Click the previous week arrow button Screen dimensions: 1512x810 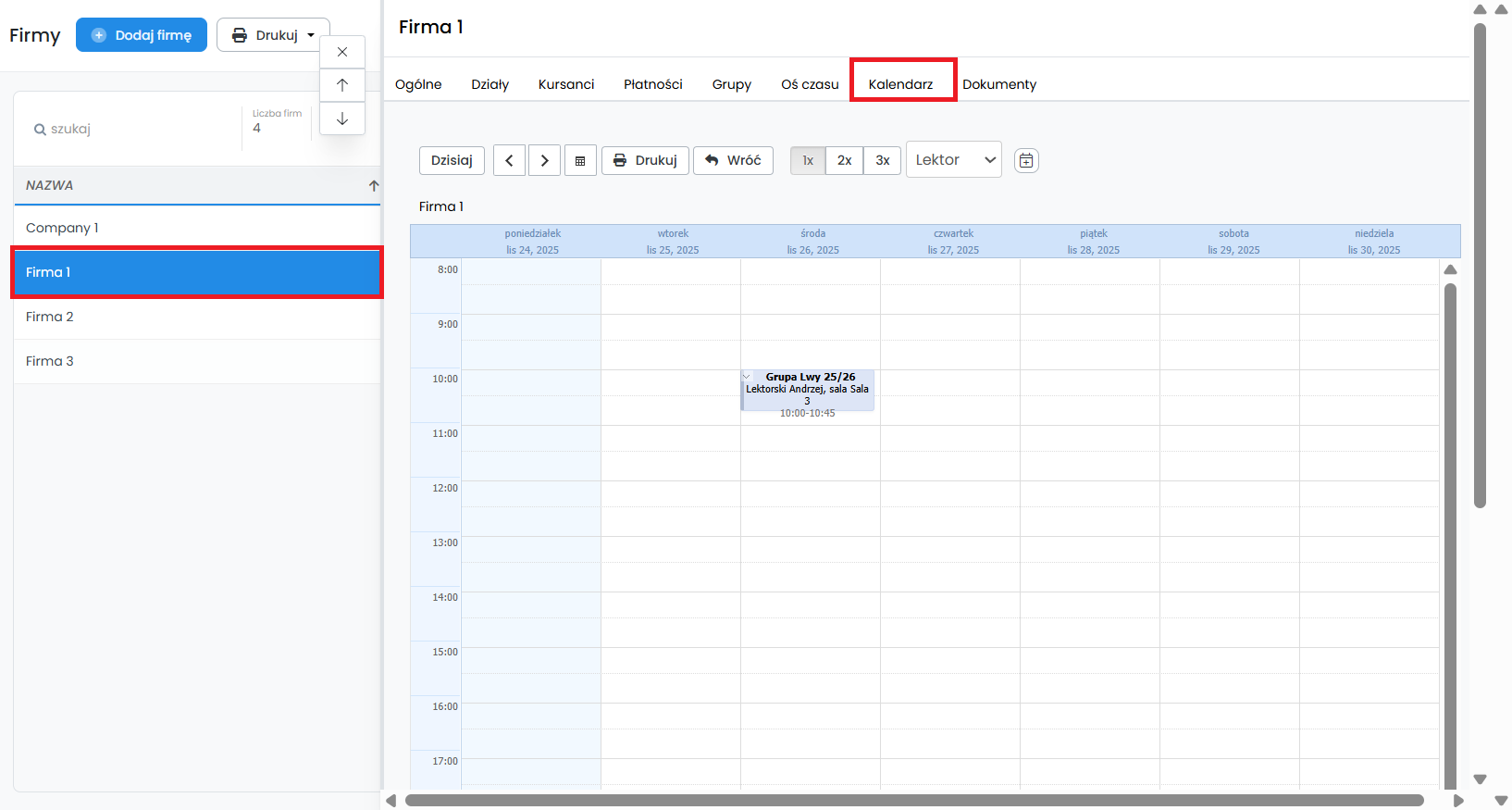coord(509,160)
